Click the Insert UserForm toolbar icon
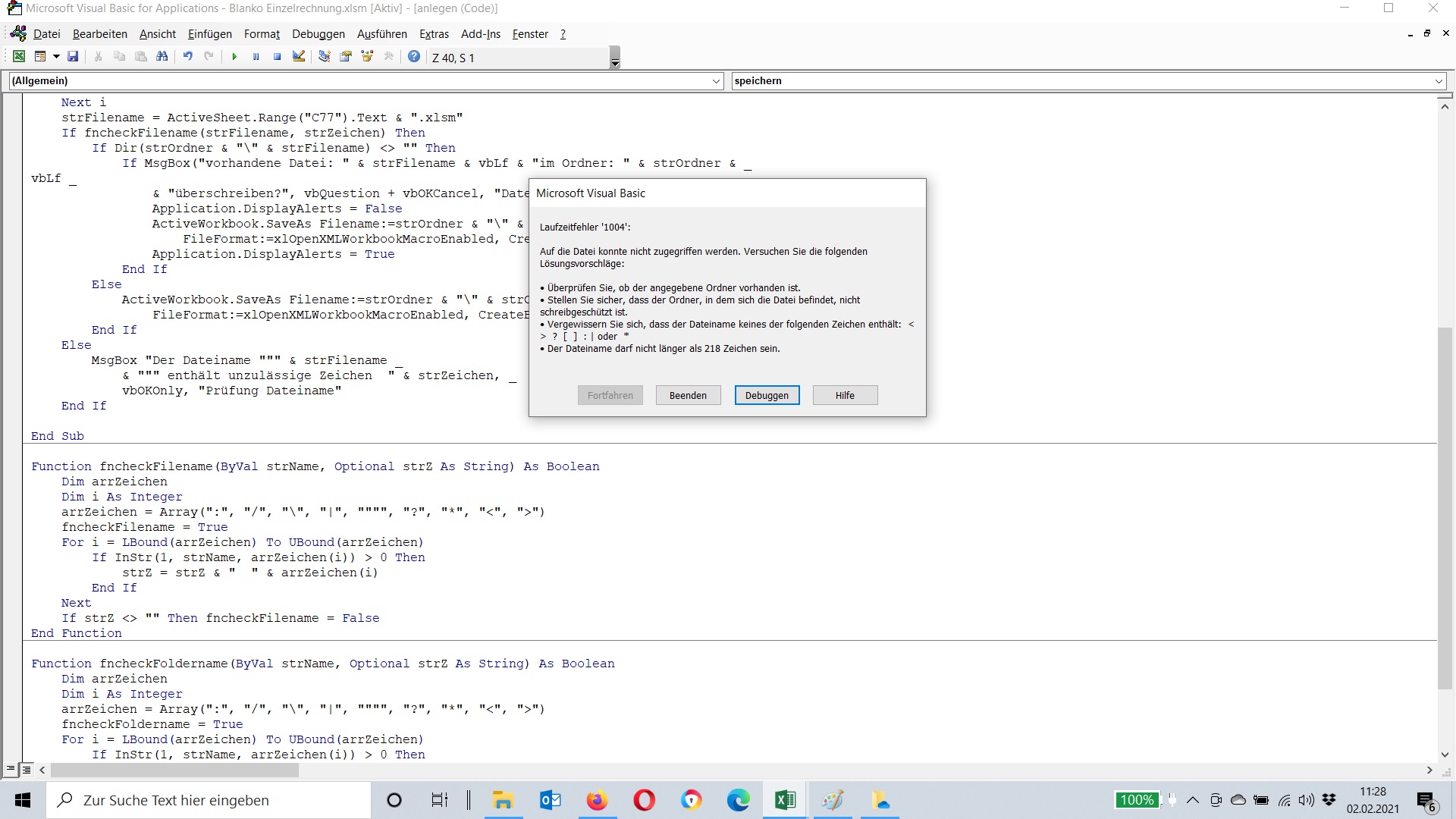Screen dimensions: 1456x819 (40, 57)
